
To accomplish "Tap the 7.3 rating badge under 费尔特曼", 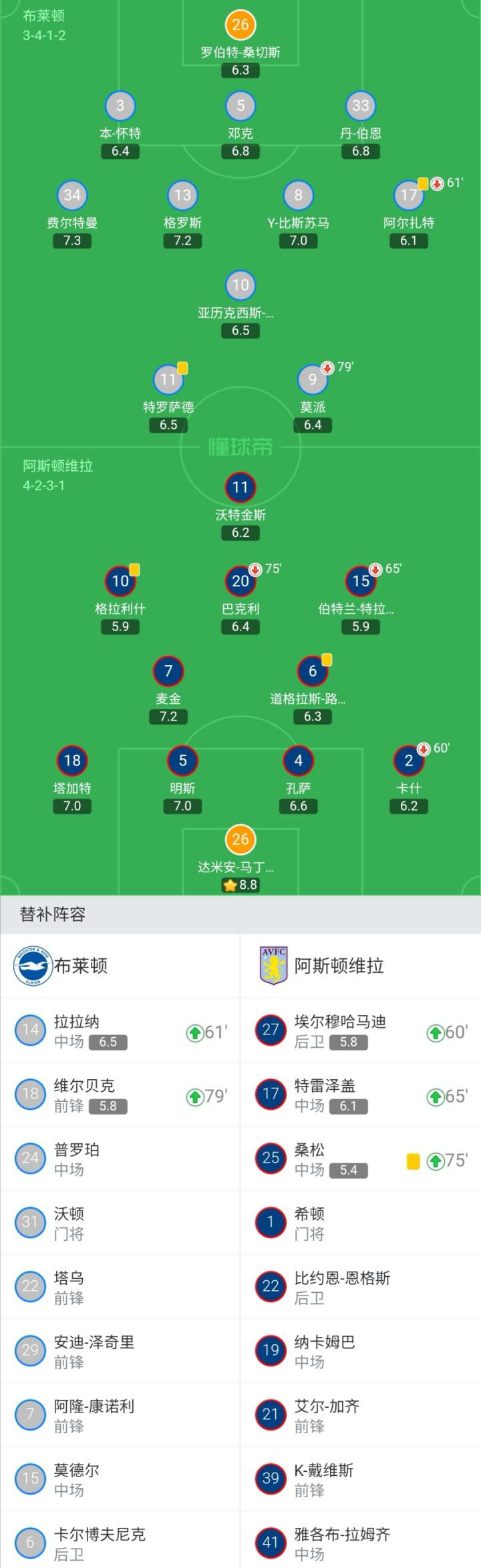I will tap(72, 240).
